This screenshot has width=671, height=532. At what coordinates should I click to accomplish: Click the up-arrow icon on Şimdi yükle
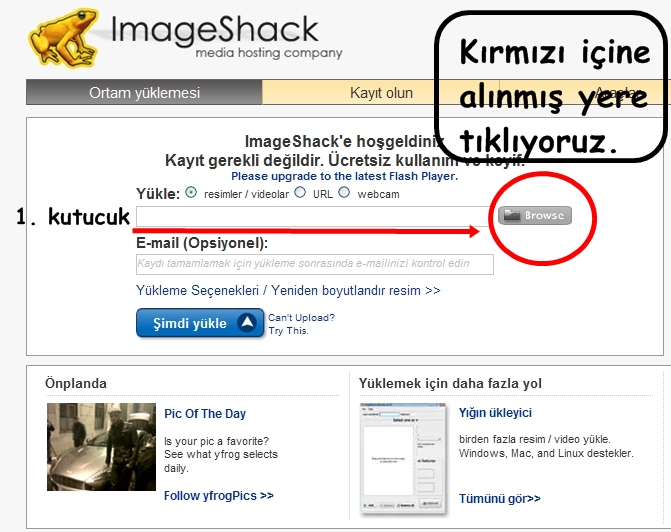(246, 323)
